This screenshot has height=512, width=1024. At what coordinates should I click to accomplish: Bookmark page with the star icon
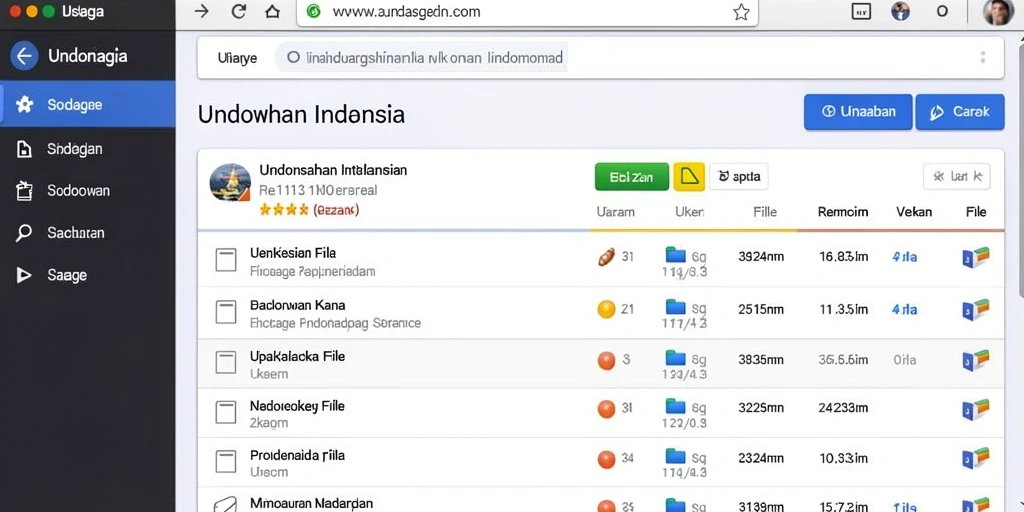pyautogui.click(x=741, y=12)
